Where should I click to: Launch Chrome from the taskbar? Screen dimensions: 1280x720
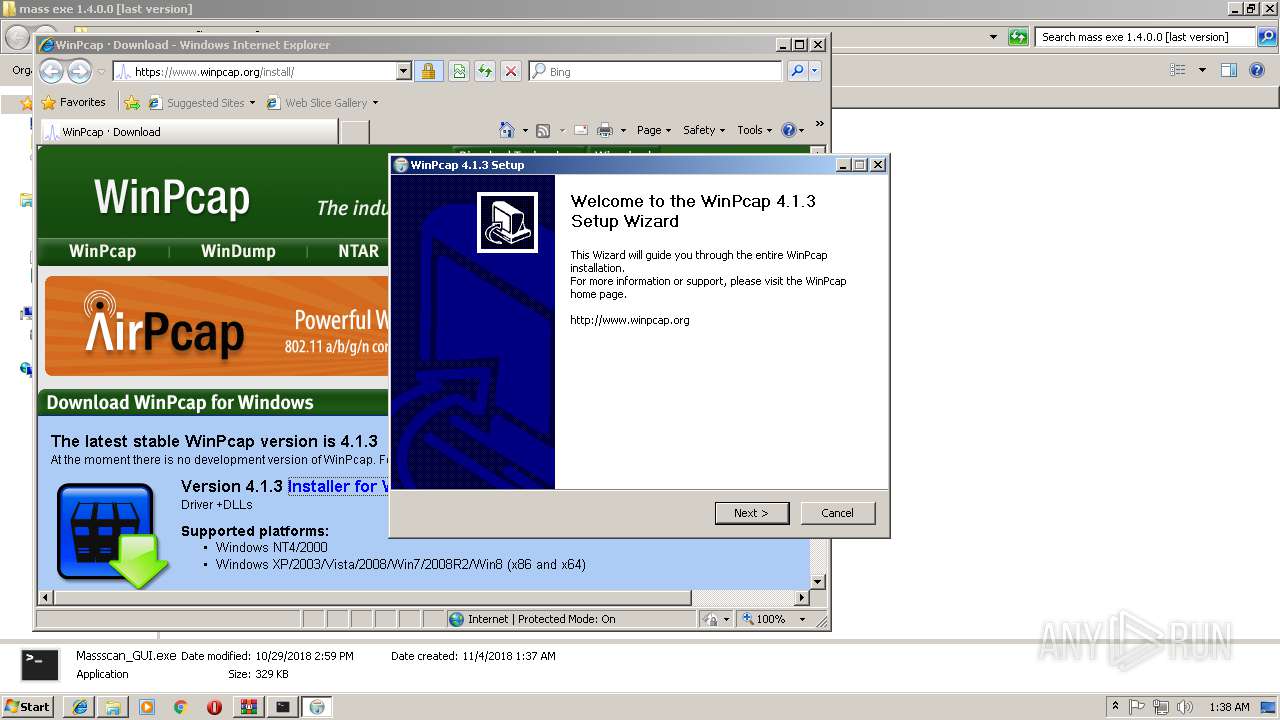[180, 706]
